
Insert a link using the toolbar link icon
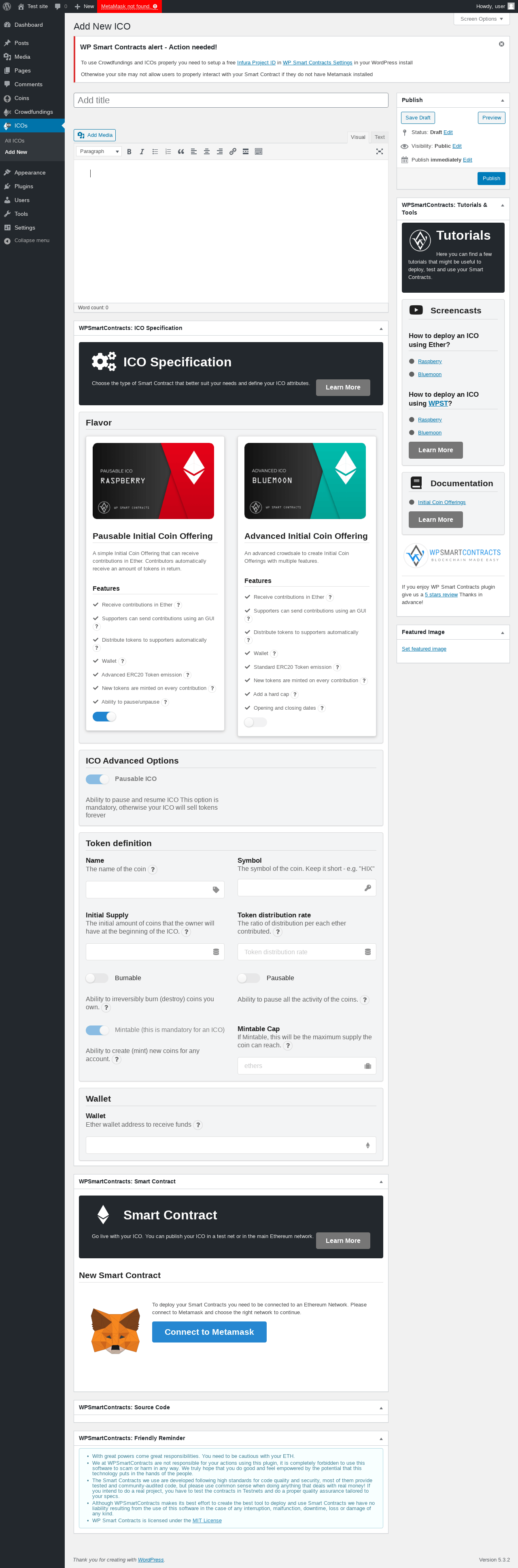click(233, 151)
